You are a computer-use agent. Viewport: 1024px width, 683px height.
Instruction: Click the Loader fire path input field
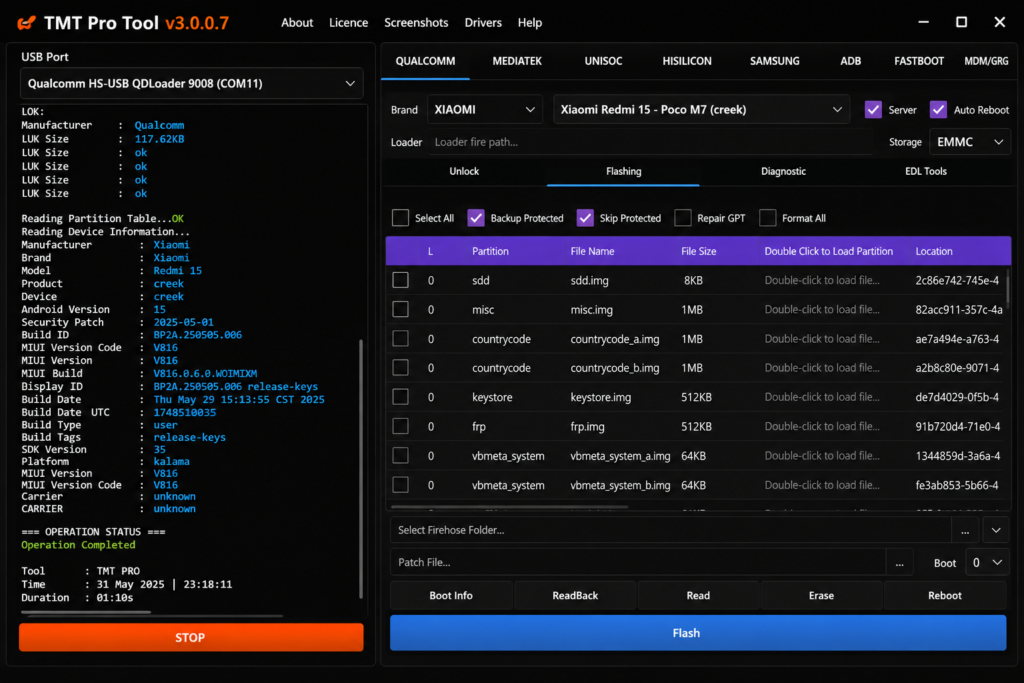point(650,142)
